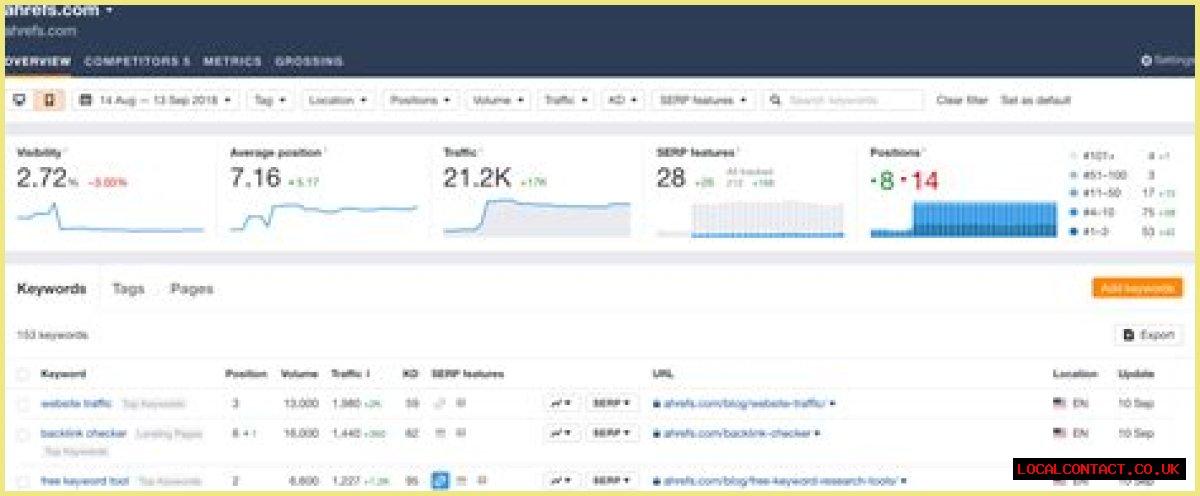Click Set as default link

[x=1036, y=100]
